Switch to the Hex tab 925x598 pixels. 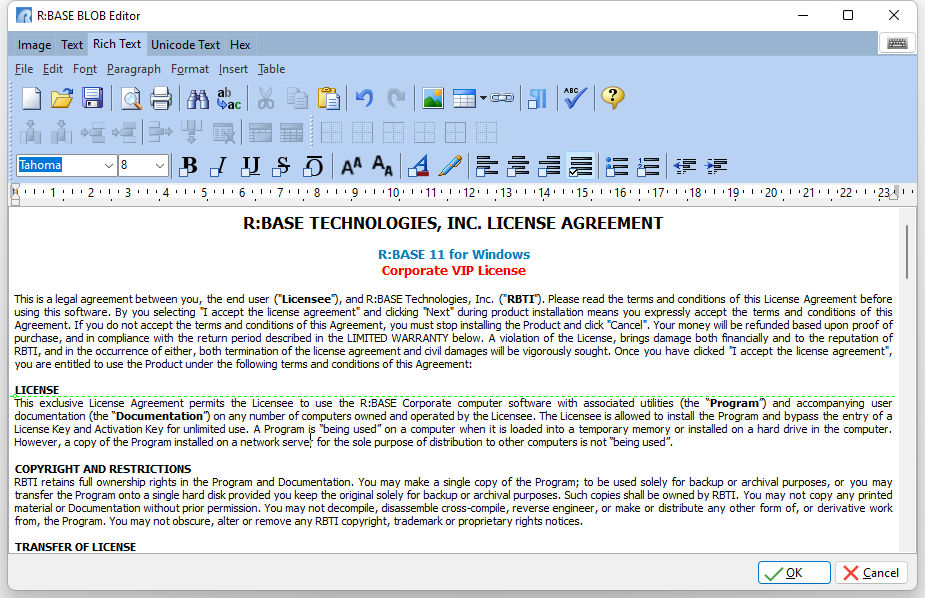coord(240,45)
